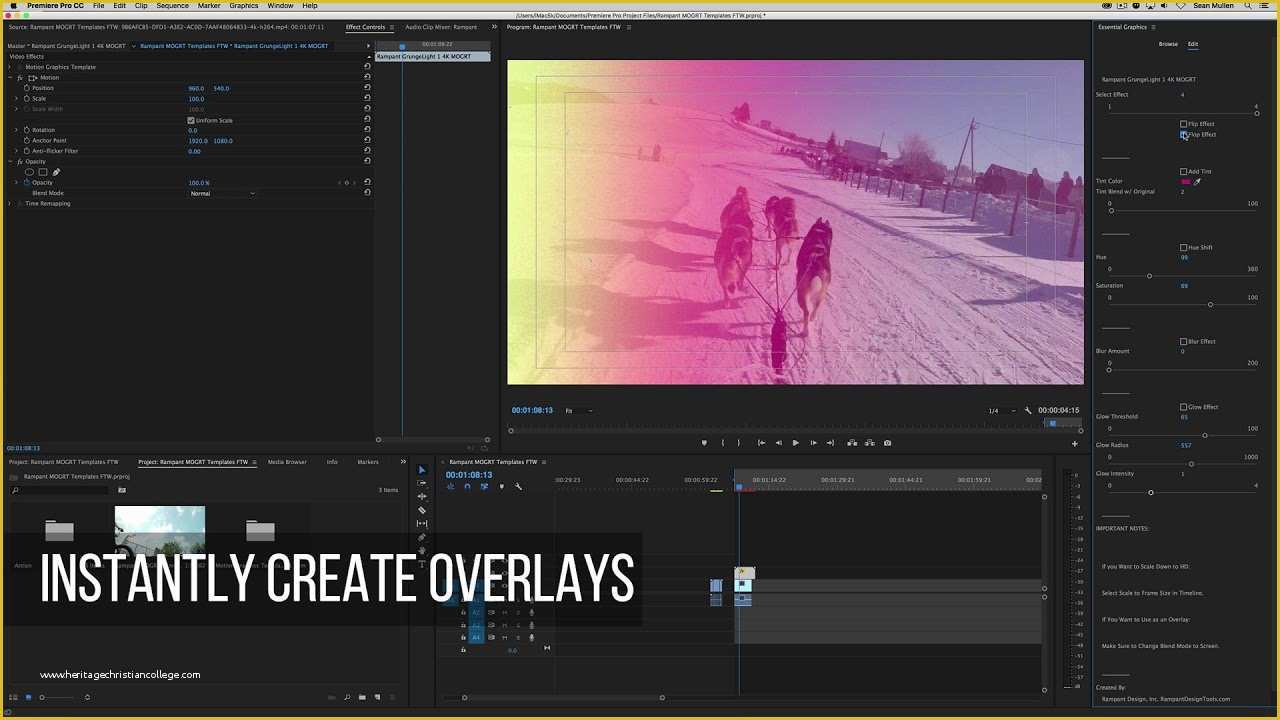Screen dimensions: 1280x720
Task: Select the Selection arrow tool
Action: 422,470
